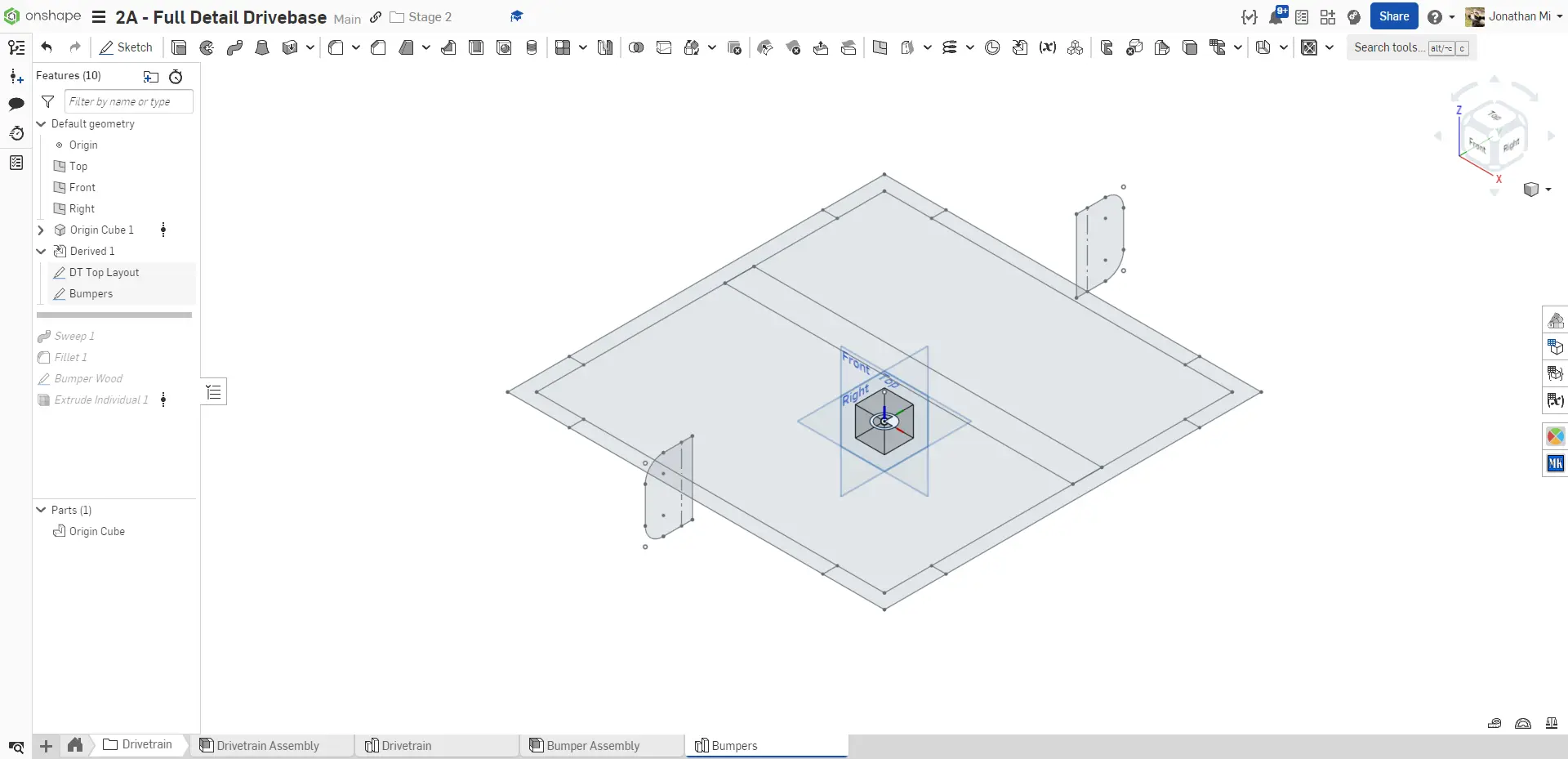Click the Share button
The height and width of the screenshot is (759, 1568).
pyautogui.click(x=1394, y=16)
